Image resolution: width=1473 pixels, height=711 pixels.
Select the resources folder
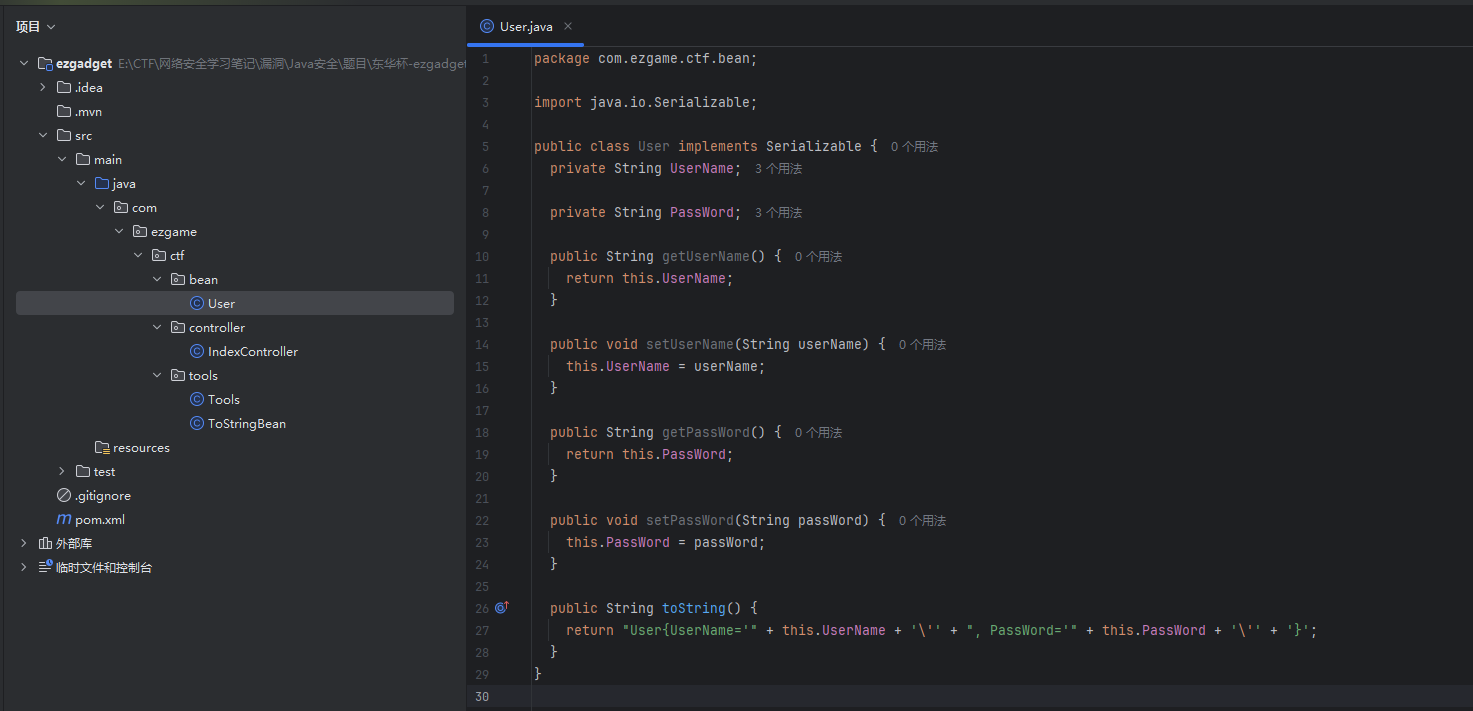coord(140,448)
